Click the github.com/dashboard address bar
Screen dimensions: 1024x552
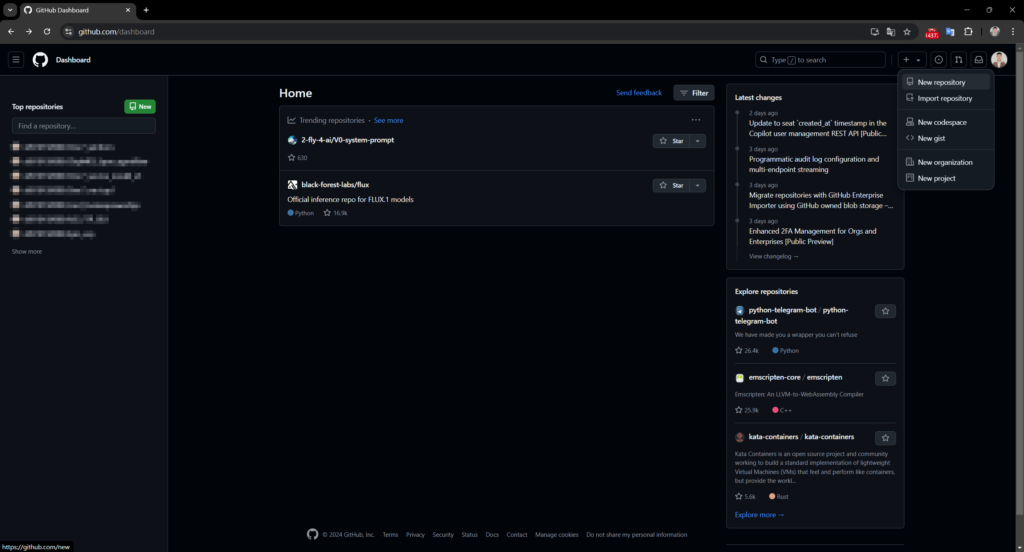click(467, 31)
